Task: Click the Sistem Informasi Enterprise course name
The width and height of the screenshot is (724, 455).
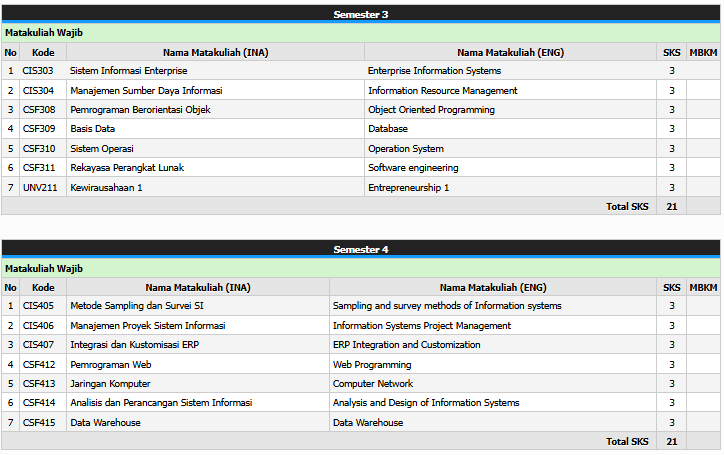Action: coord(128,71)
